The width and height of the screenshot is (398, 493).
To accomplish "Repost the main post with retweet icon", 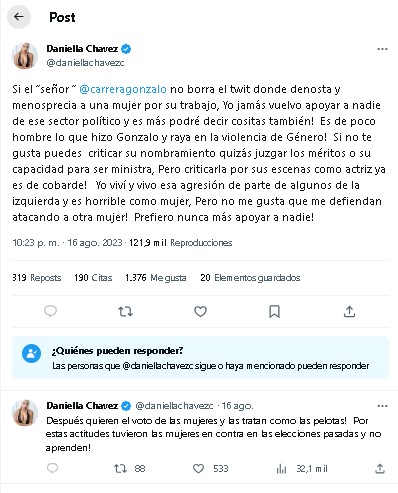I will (125, 312).
